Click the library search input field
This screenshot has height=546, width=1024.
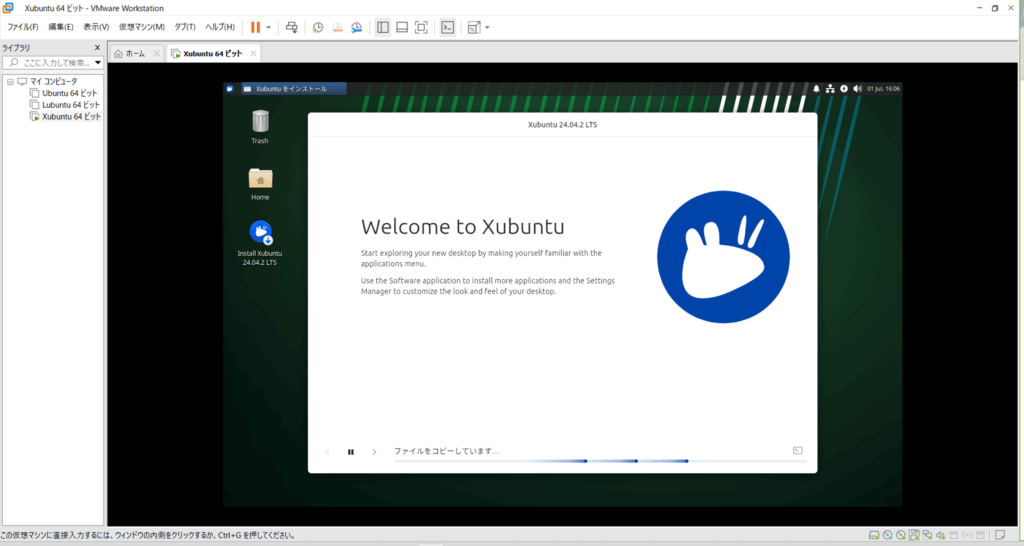55,63
